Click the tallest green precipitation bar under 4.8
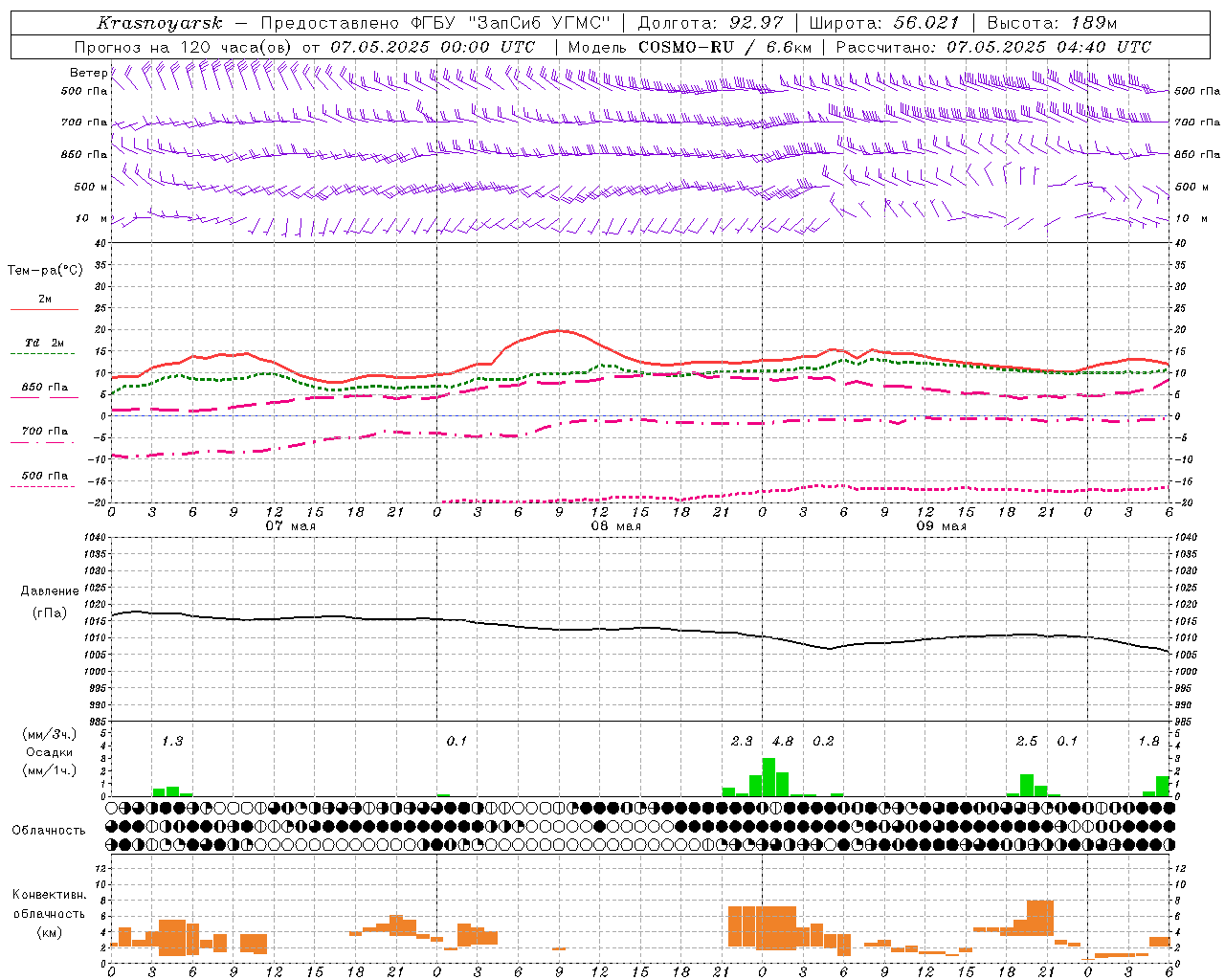1225x980 pixels. pyautogui.click(x=768, y=777)
